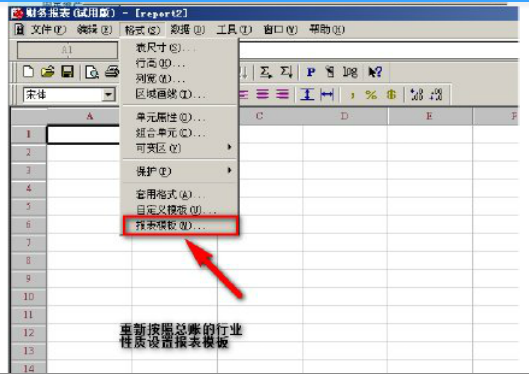Select column D header

point(345,116)
